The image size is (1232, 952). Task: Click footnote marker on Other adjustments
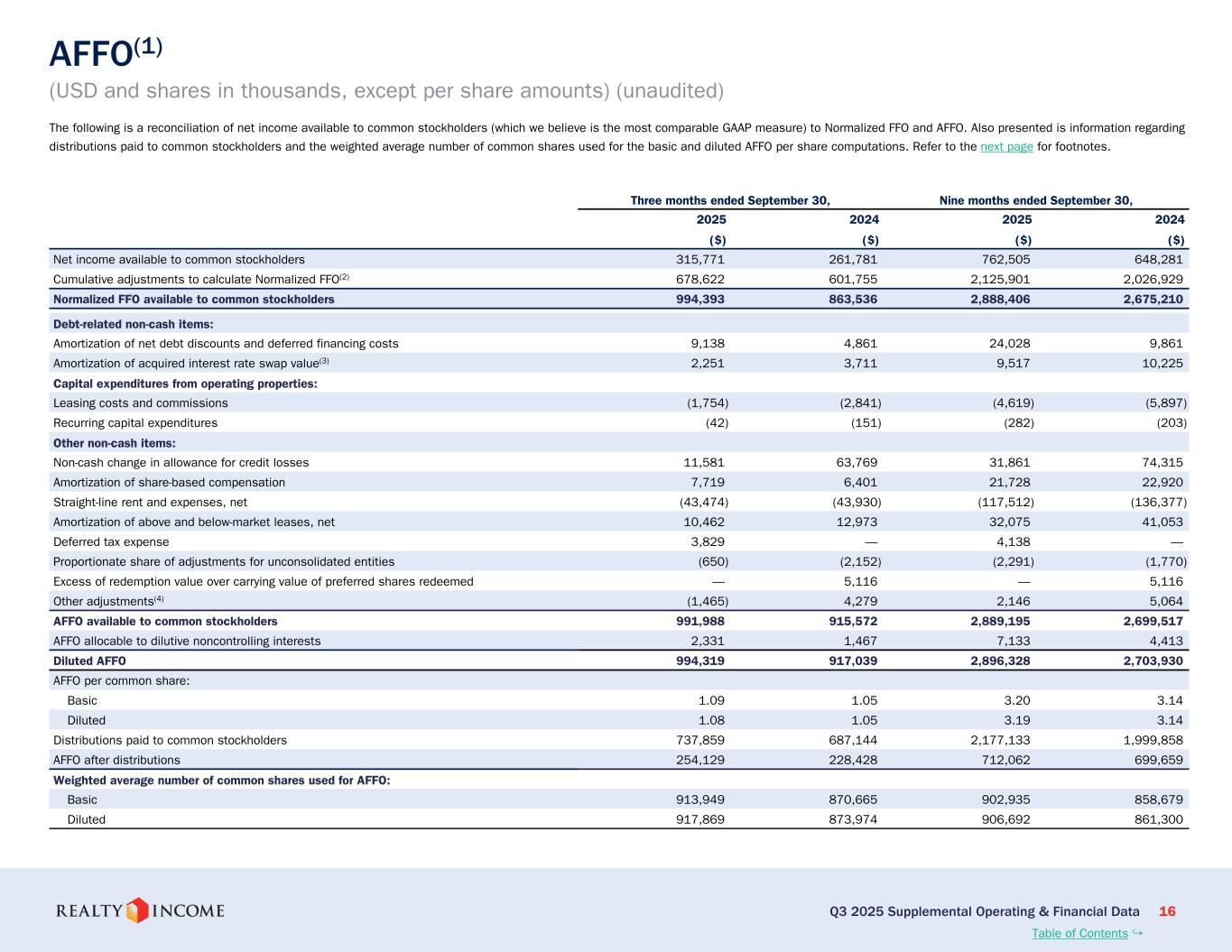click(x=159, y=598)
